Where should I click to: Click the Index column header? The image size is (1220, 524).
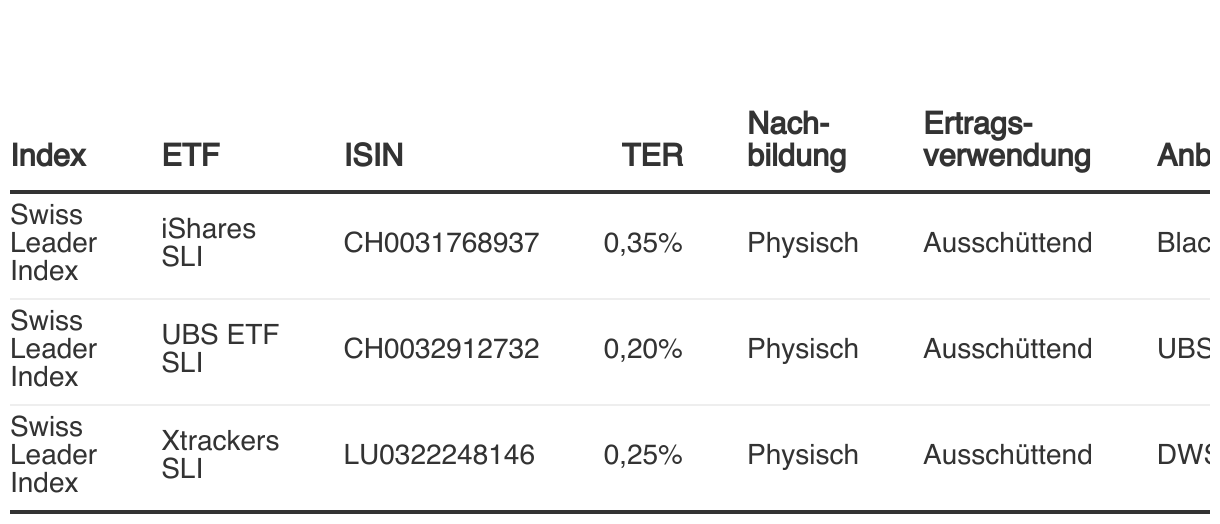click(48, 155)
